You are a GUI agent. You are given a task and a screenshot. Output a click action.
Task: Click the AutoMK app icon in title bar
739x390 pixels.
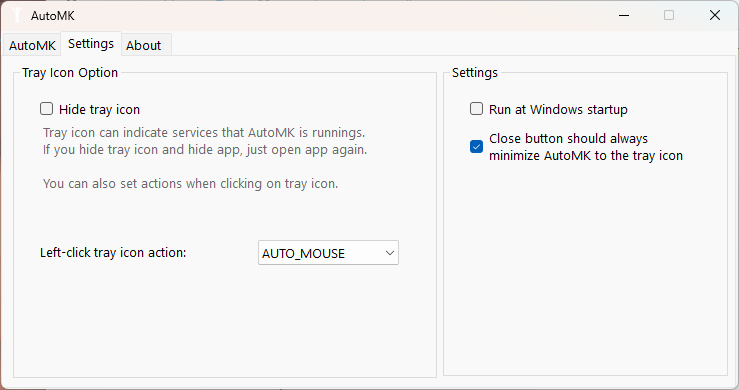coord(16,15)
